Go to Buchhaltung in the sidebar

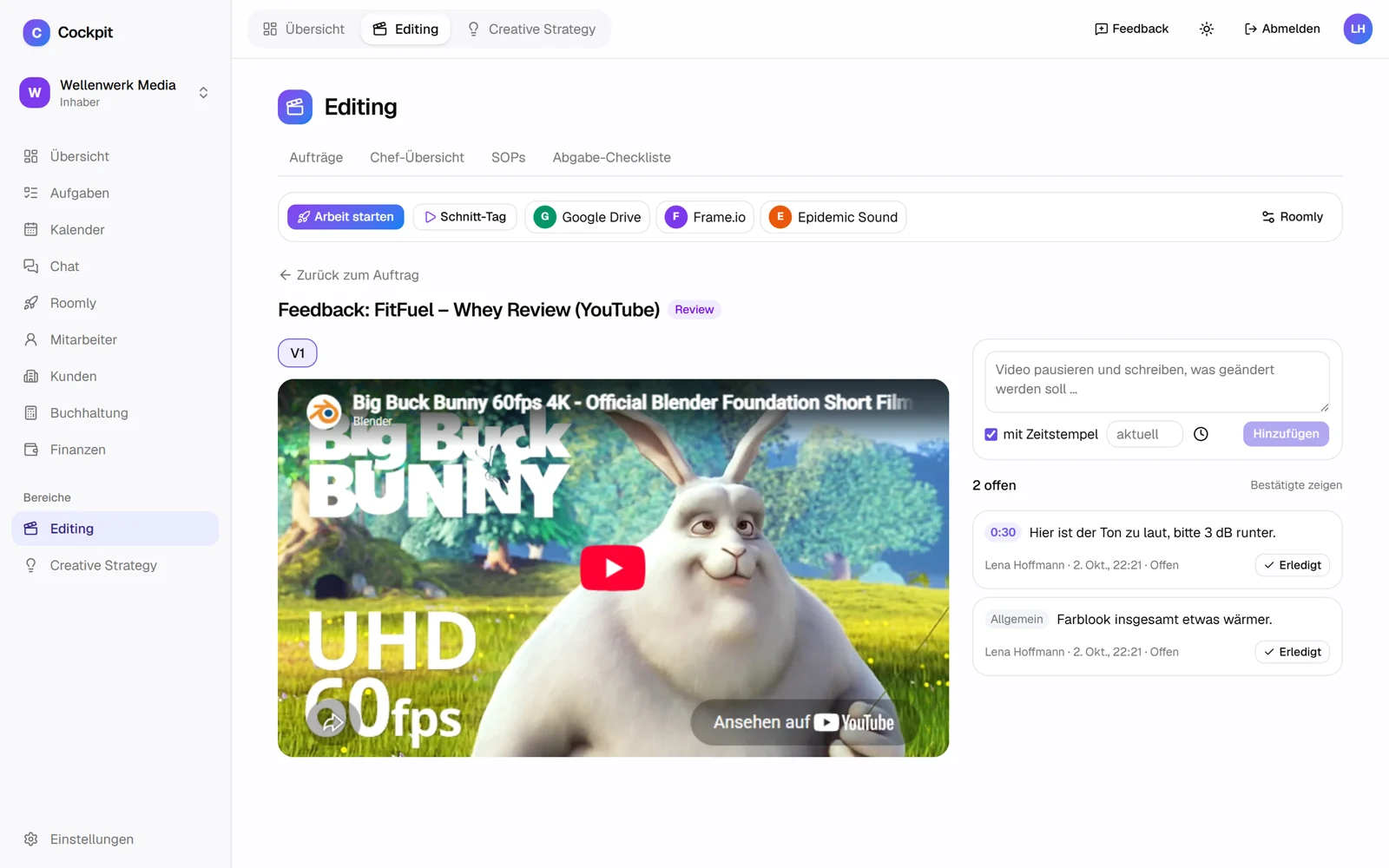[x=115, y=413]
